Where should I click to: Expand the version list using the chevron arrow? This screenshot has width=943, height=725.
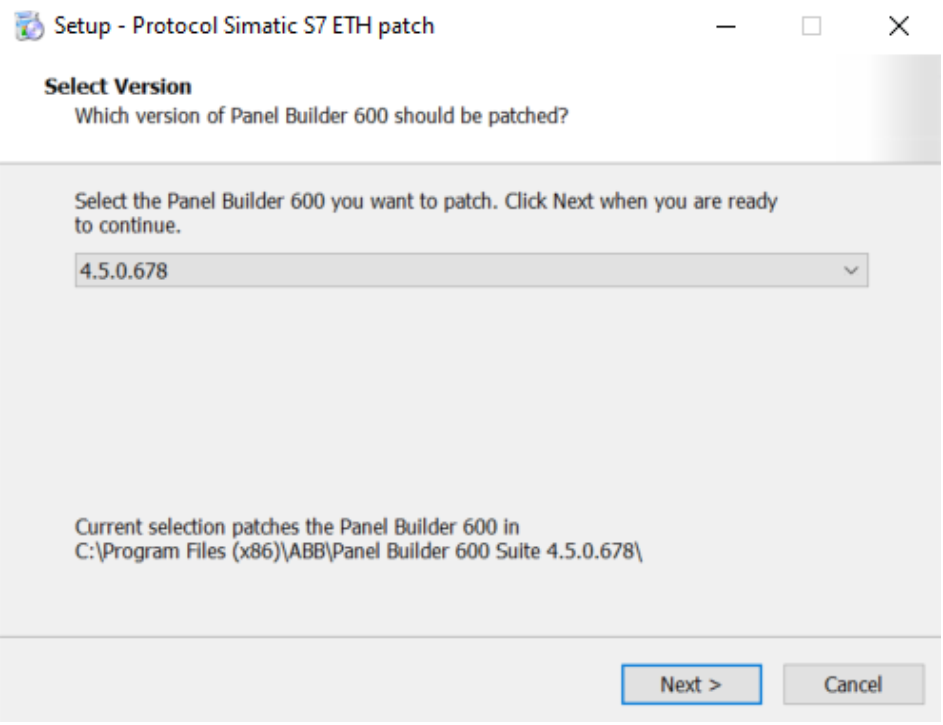(x=851, y=270)
